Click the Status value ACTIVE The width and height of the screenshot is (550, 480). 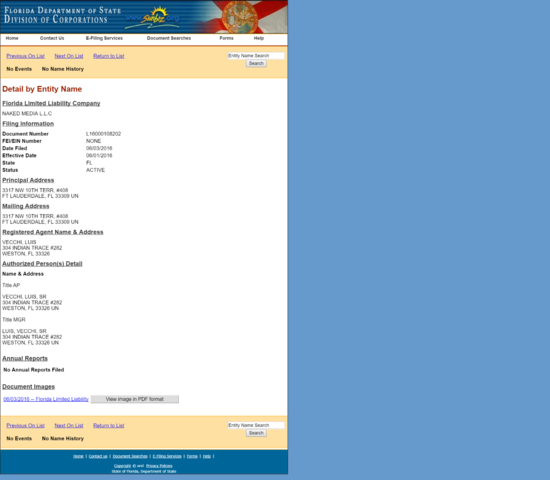95,170
